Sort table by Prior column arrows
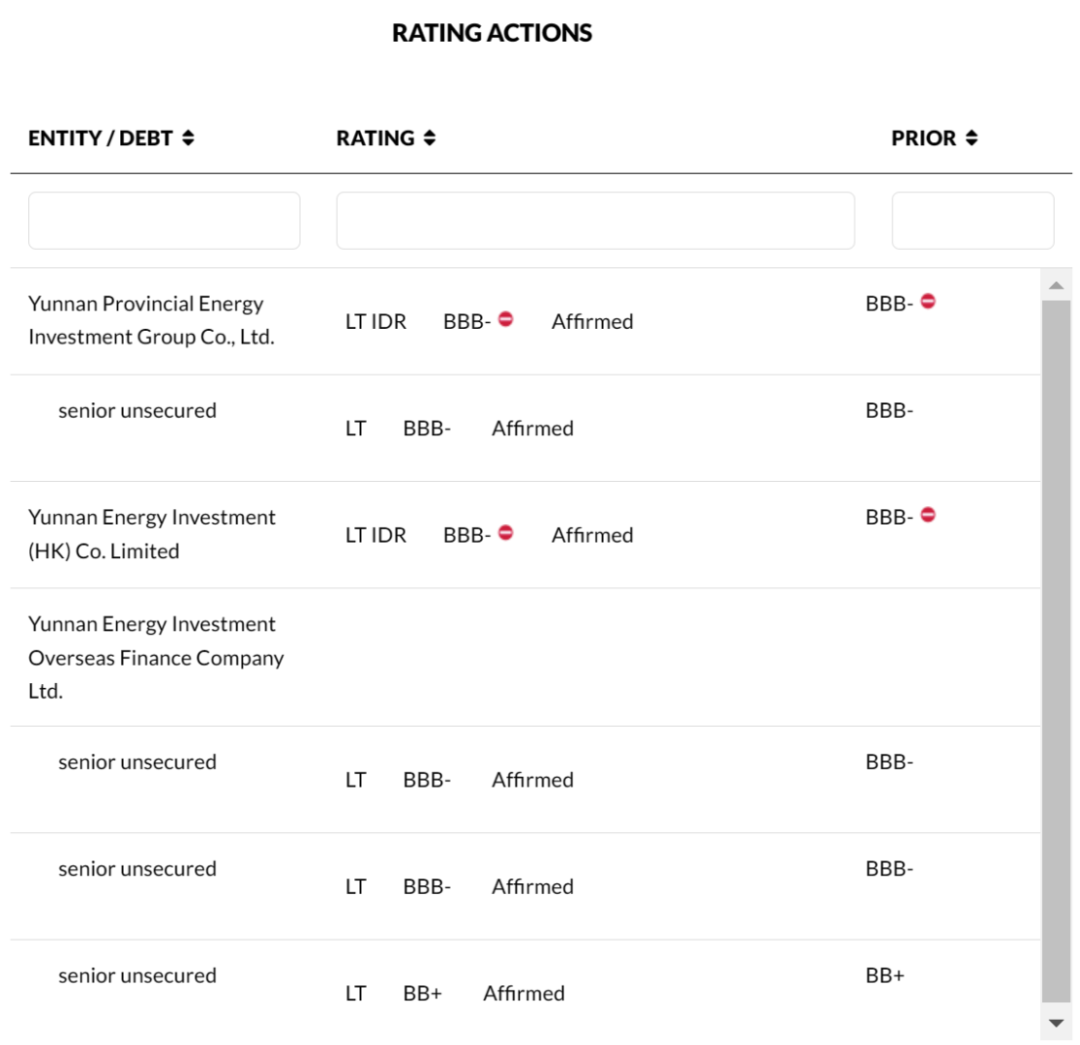Viewport: 1080px width, 1045px height. pyautogui.click(x=971, y=139)
